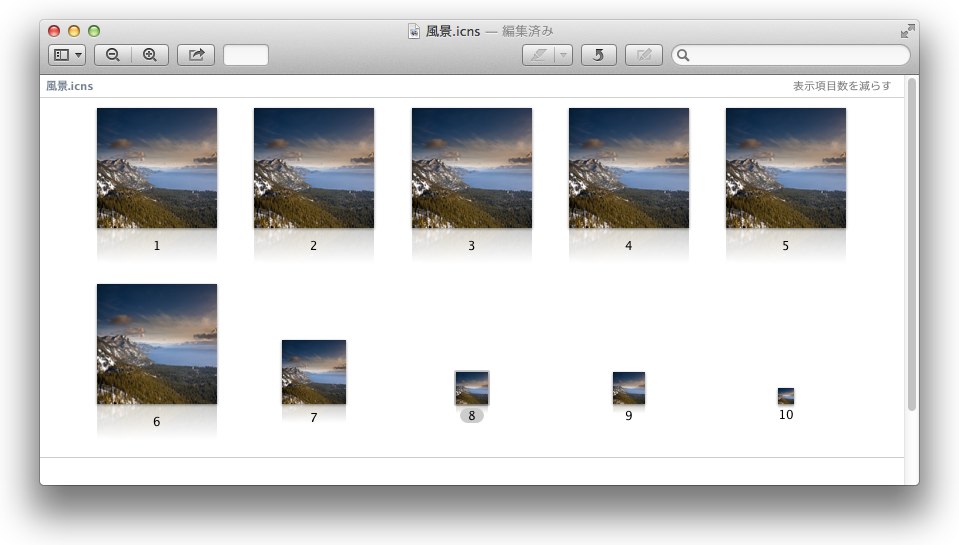This screenshot has height=545, width=959.
Task: Select the highlighted thumbnail 8
Action: point(472,388)
